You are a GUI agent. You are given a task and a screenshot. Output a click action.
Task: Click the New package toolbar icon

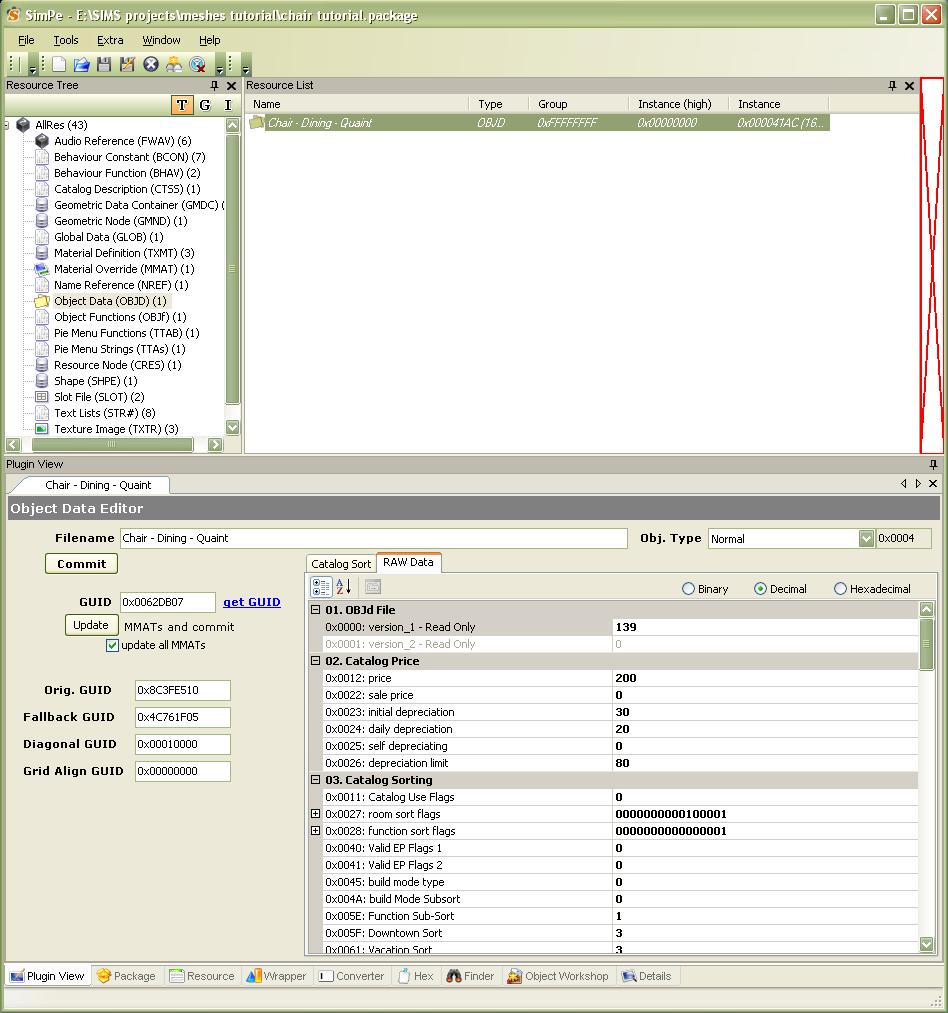click(59, 64)
